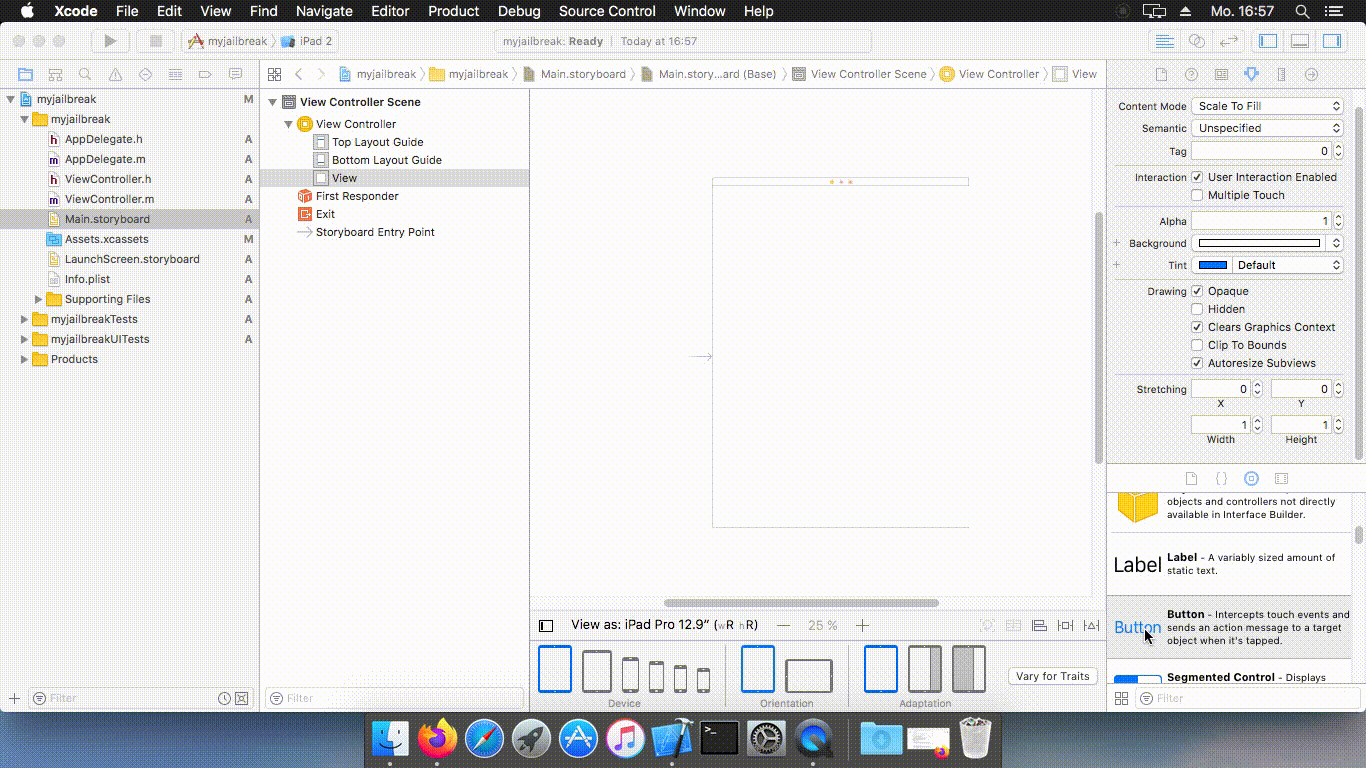Open the Content Mode dropdown
This screenshot has width=1366, height=768.
point(1266,106)
